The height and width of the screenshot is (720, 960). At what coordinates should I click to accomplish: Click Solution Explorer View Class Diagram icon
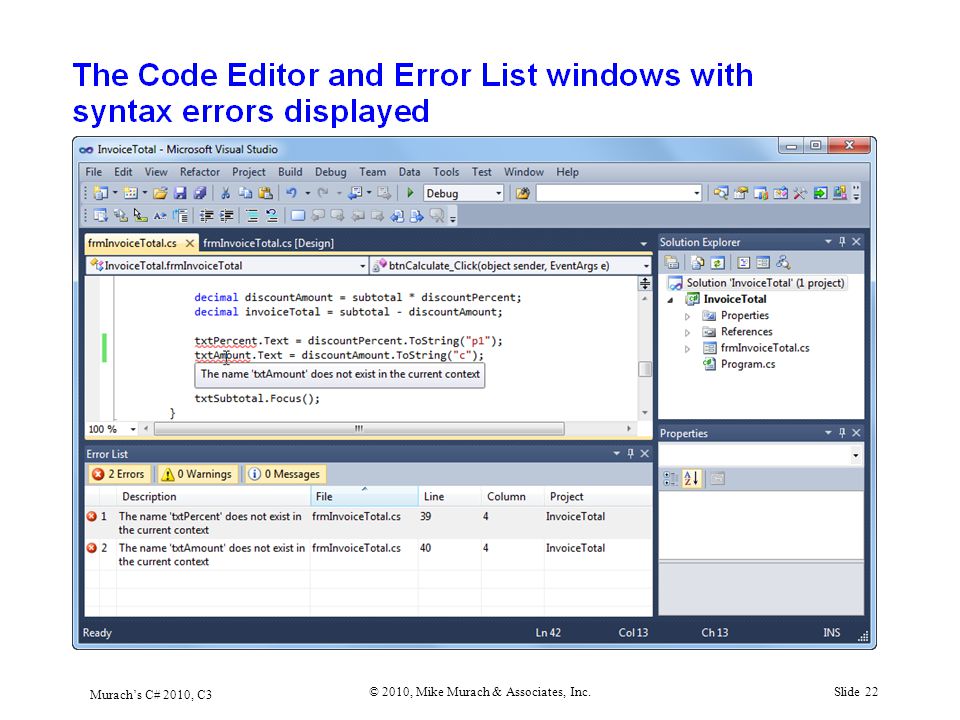(783, 263)
